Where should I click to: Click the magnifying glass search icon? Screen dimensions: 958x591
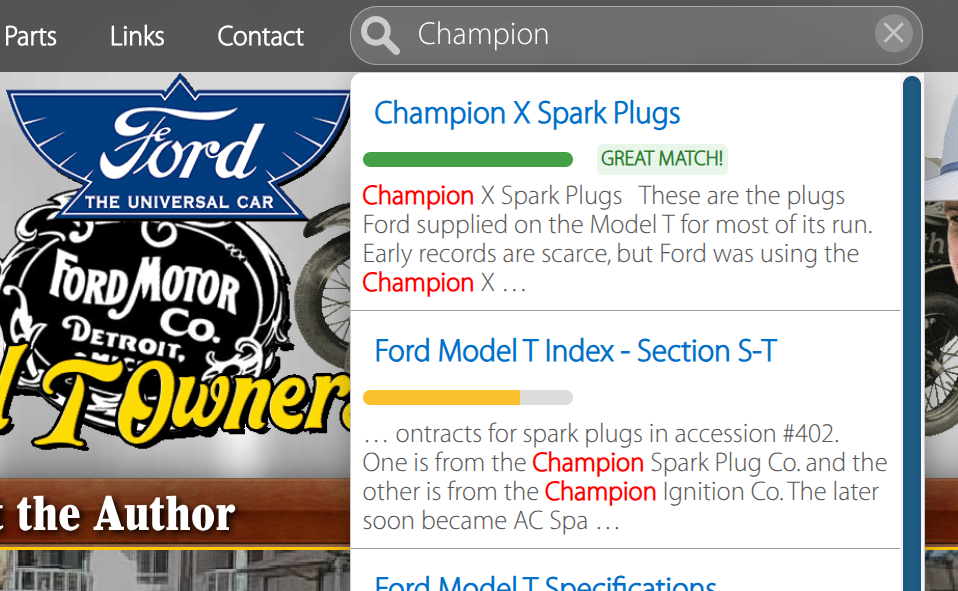(380, 36)
